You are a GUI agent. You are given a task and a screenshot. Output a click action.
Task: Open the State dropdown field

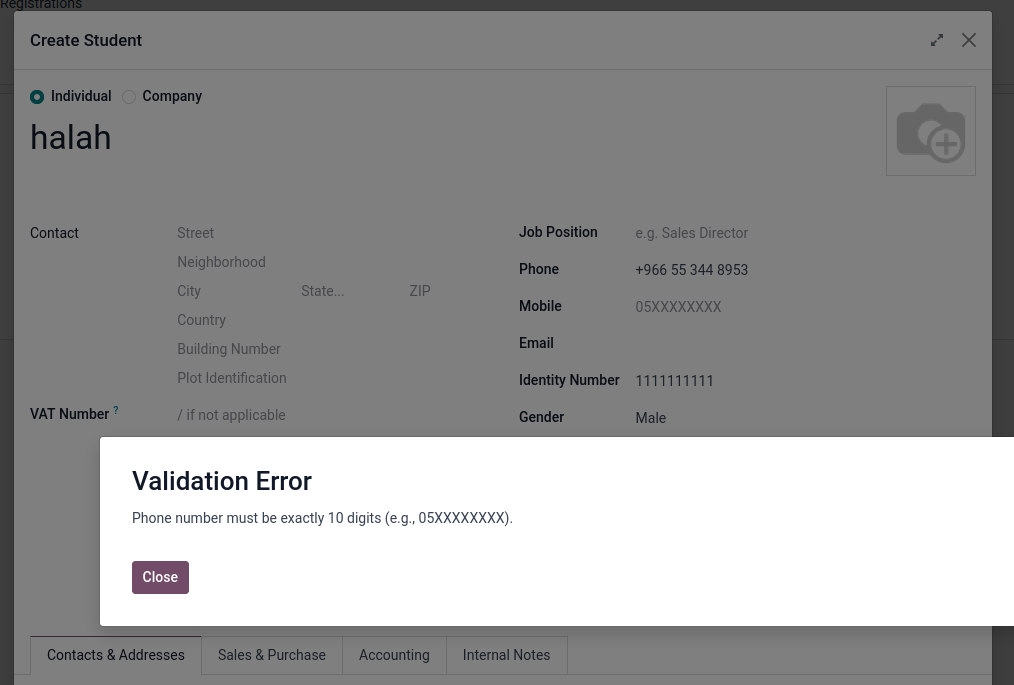point(351,291)
